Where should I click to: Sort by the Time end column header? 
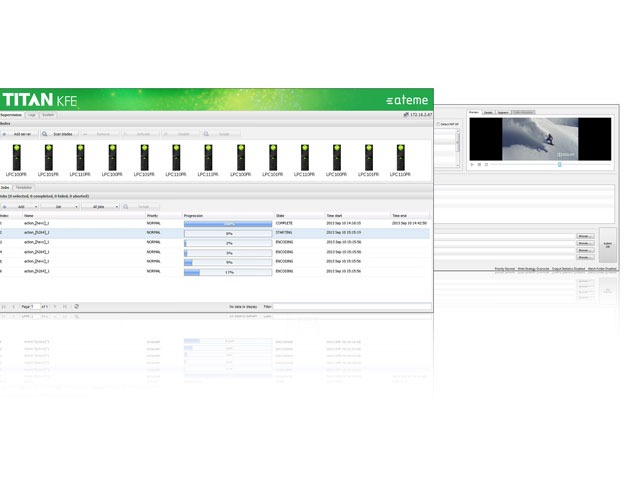pos(410,216)
